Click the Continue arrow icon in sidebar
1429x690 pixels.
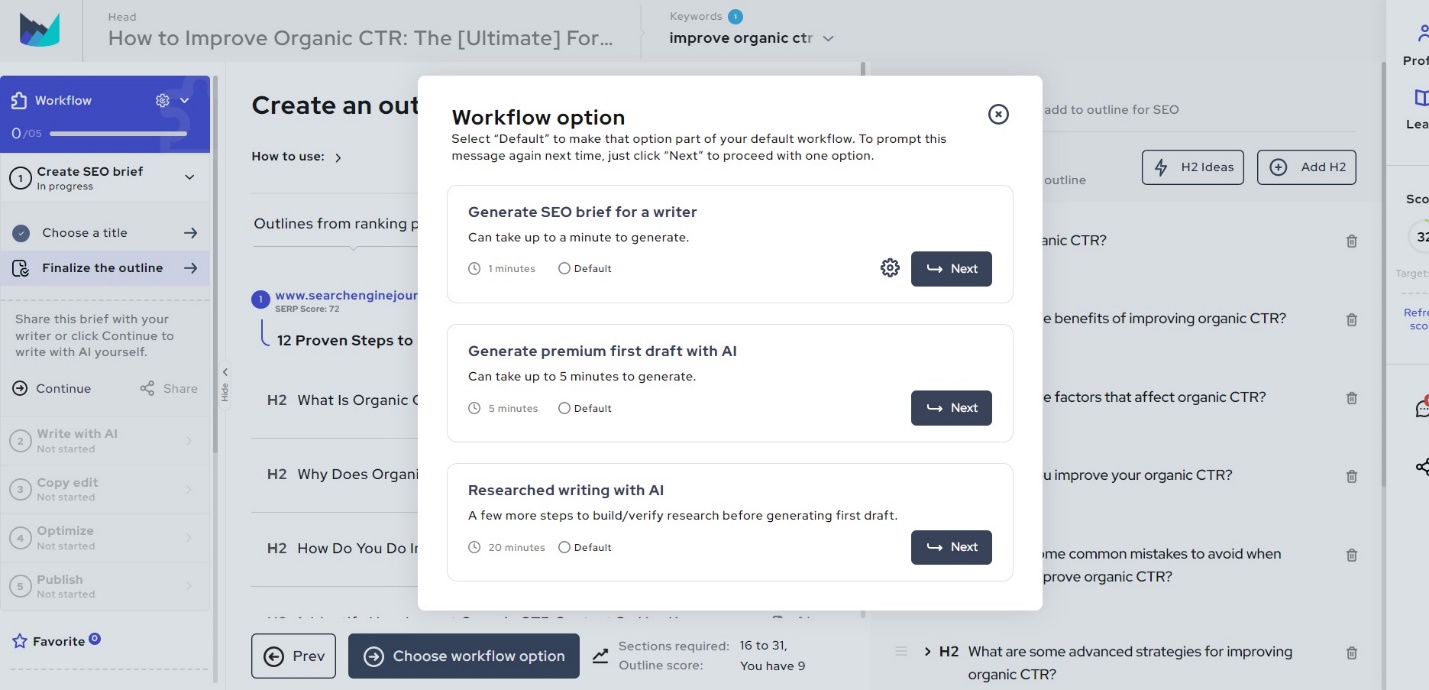[x=20, y=388]
